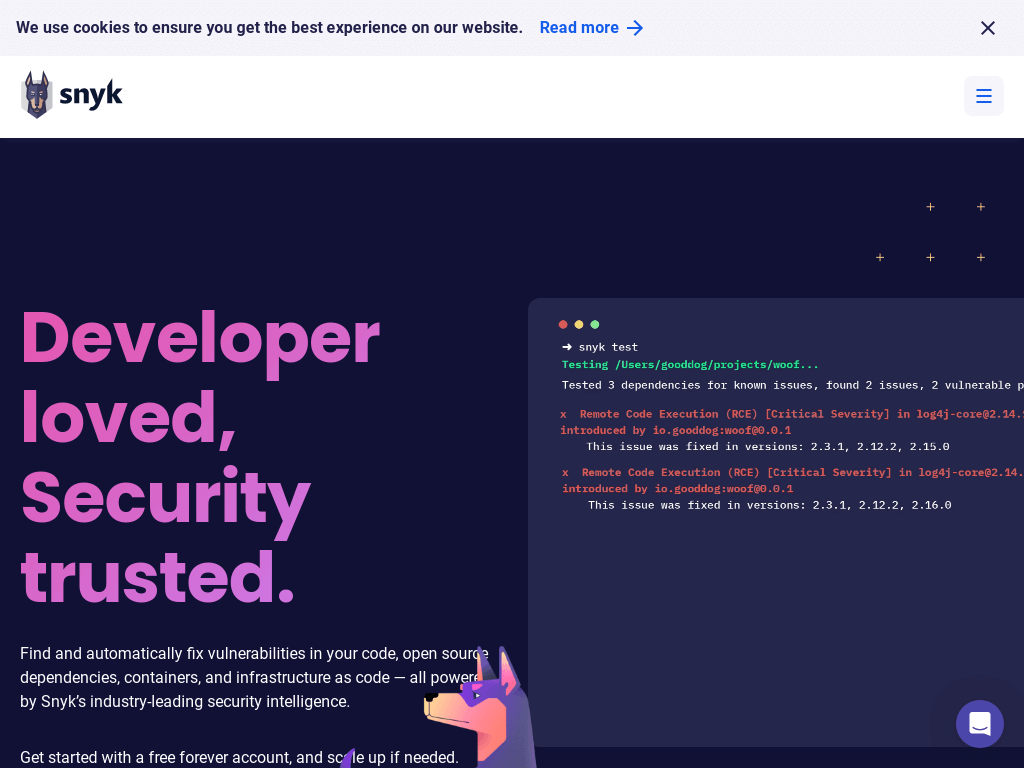Click the green dot in the terminal window
Screen dimensions: 1024x768
[x=594, y=325]
